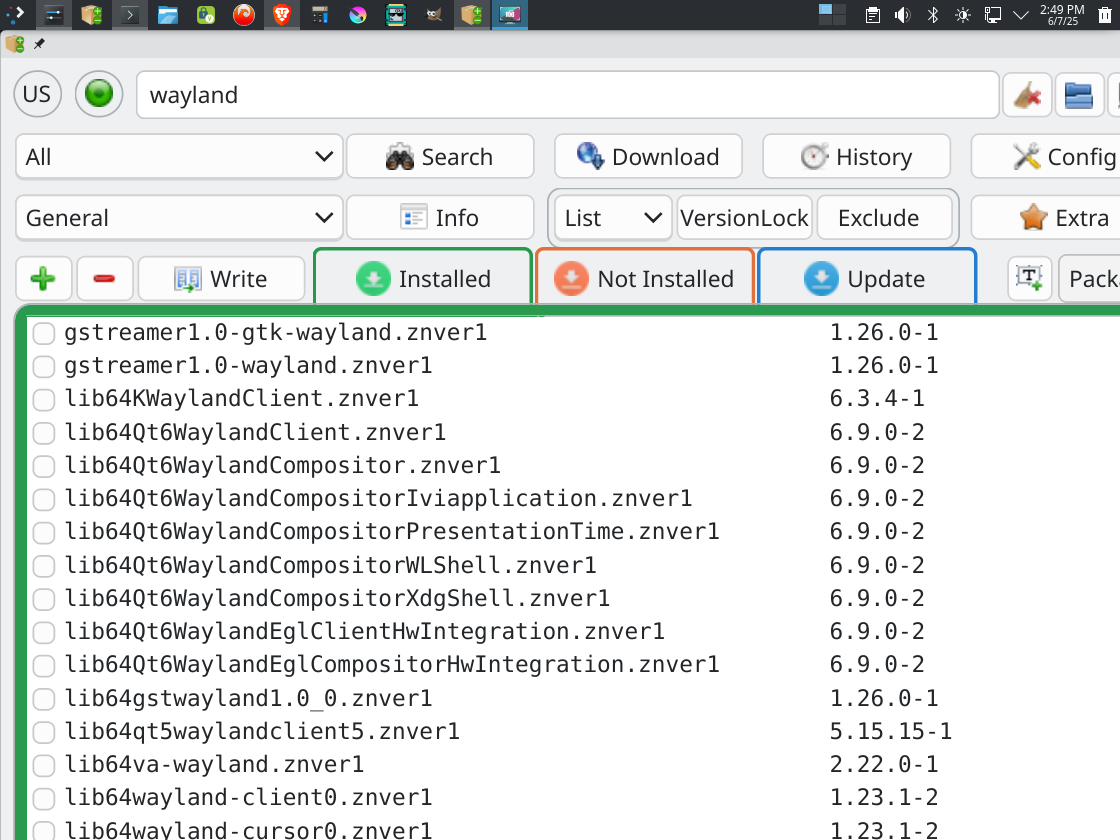Check gstreamer1.0-wayland.znver1 checkbox

click(44, 366)
